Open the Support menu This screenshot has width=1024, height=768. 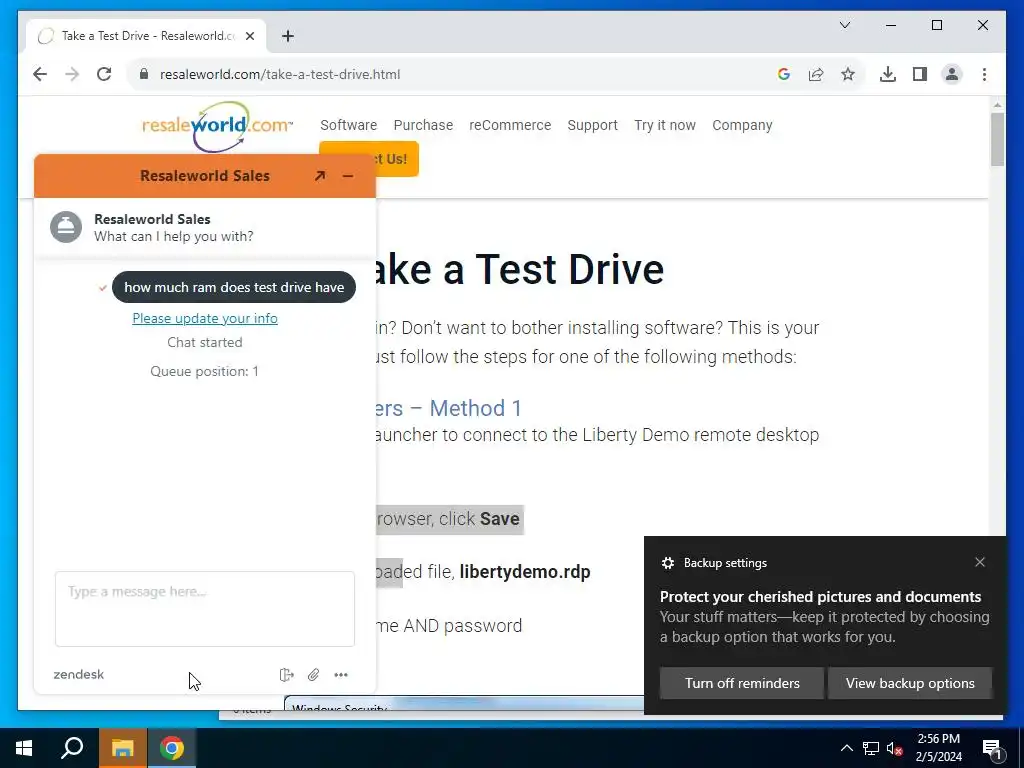coord(592,125)
